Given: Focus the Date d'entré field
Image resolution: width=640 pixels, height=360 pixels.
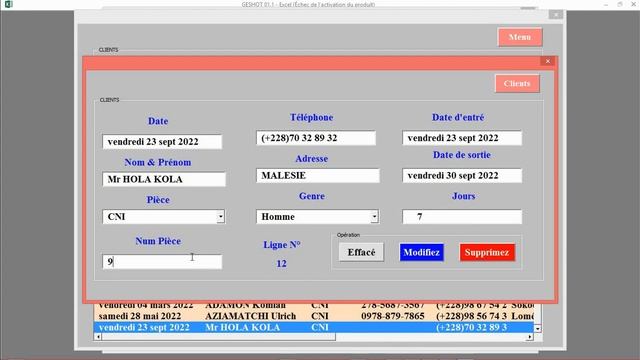Looking at the screenshot, I should coord(462,138).
